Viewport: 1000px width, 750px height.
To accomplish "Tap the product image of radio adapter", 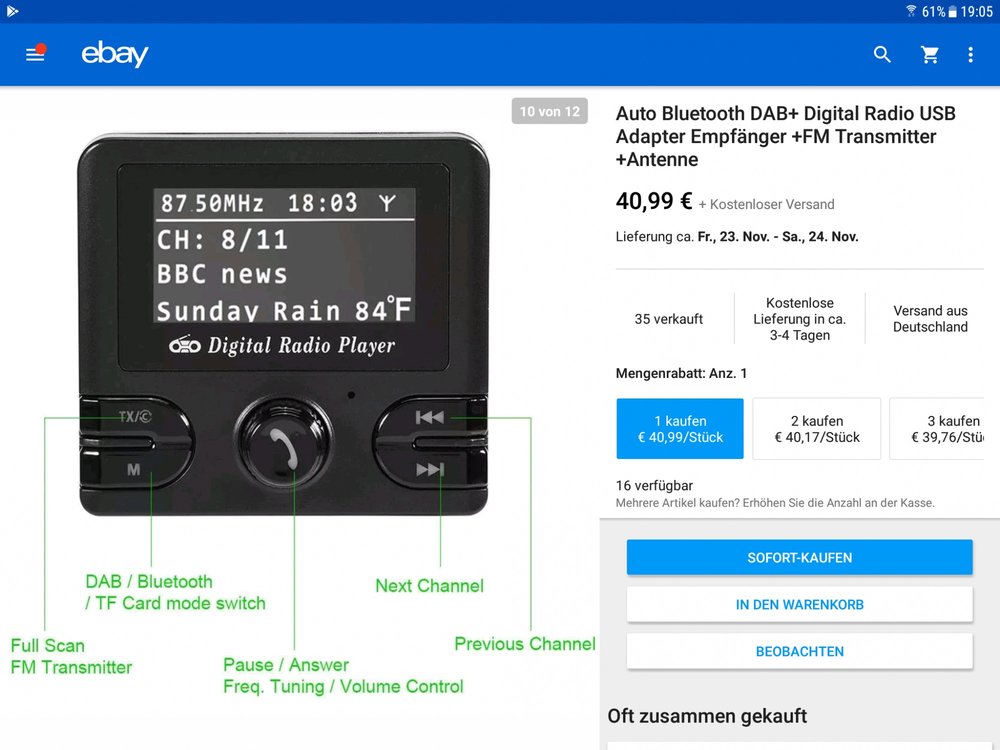I will click(283, 325).
